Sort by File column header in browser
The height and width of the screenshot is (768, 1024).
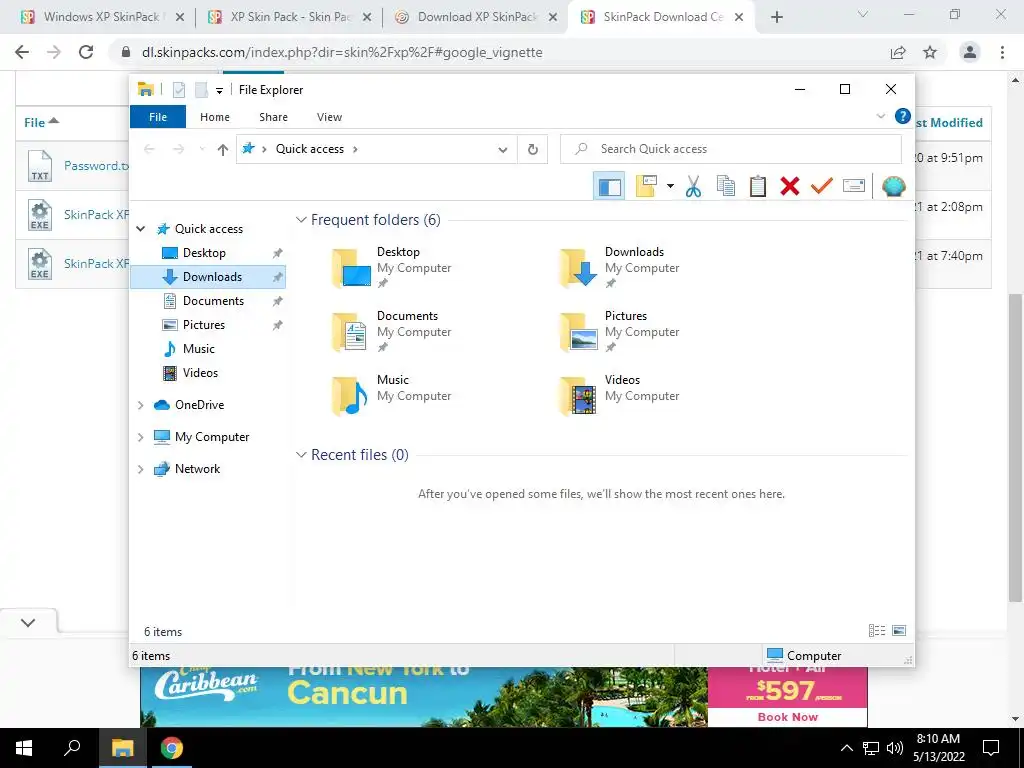click(41, 122)
